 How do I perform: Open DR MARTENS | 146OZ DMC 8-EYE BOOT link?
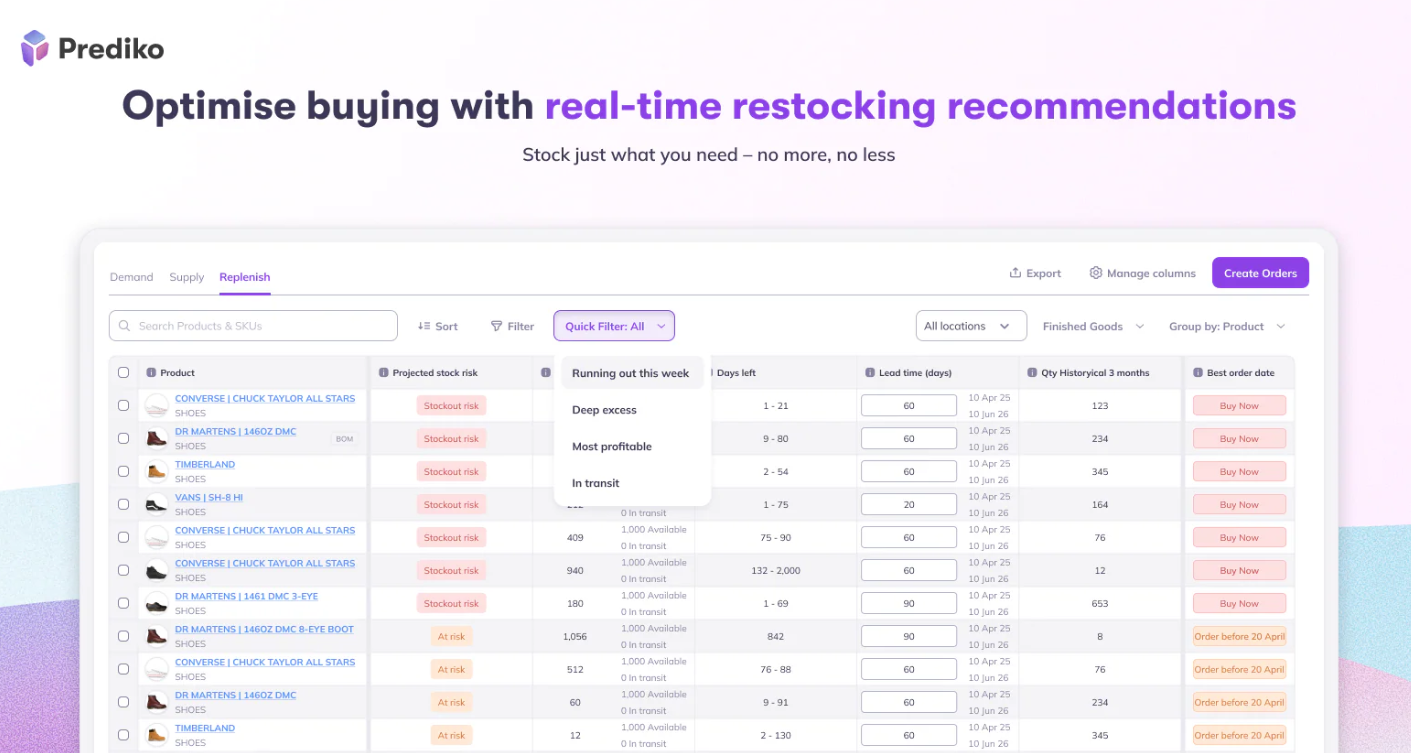[x=264, y=629]
